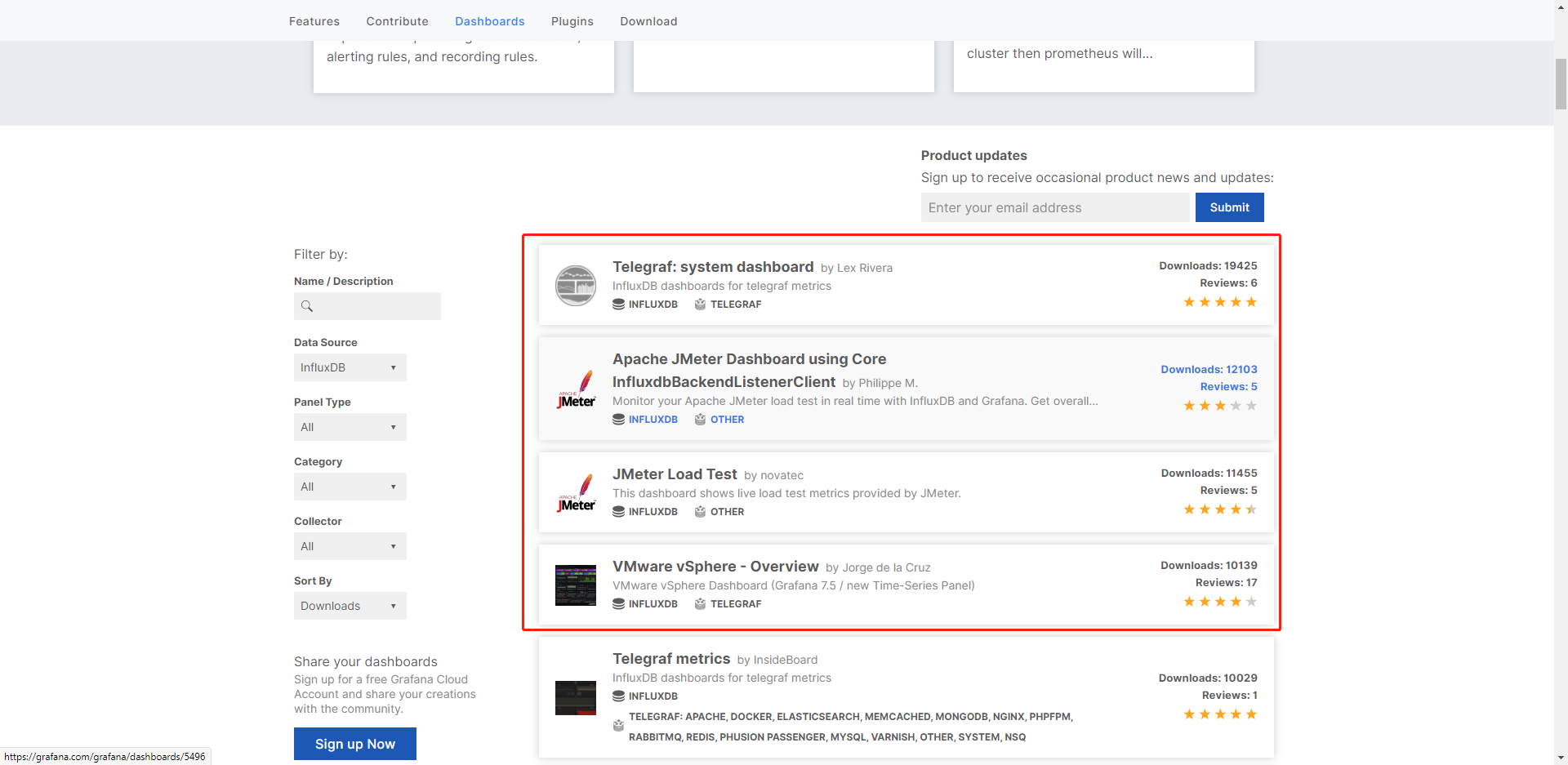
Task: Click the page vertical scrollbar thumb
Action: coord(1561,83)
